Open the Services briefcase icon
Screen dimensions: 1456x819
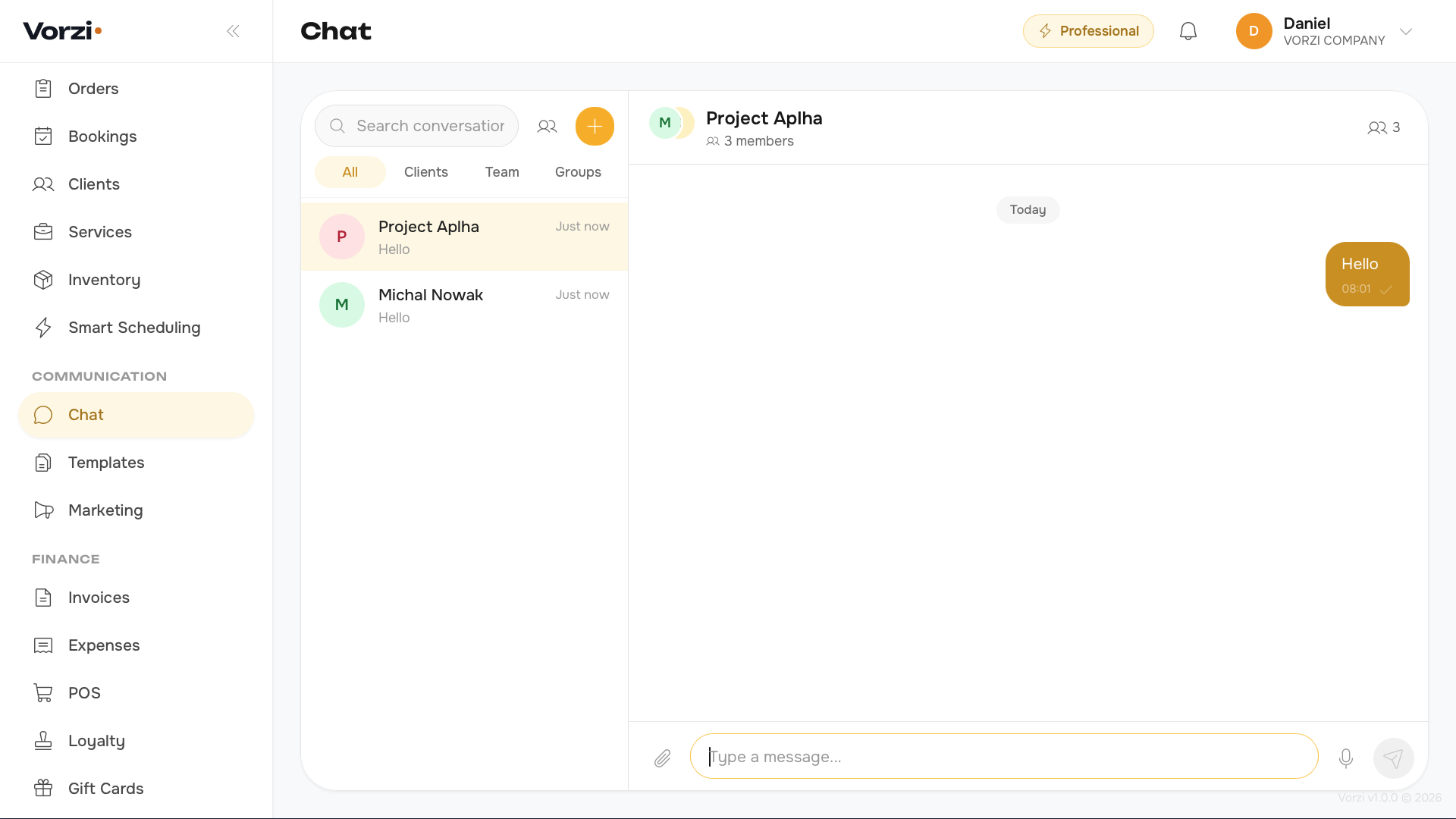43,232
